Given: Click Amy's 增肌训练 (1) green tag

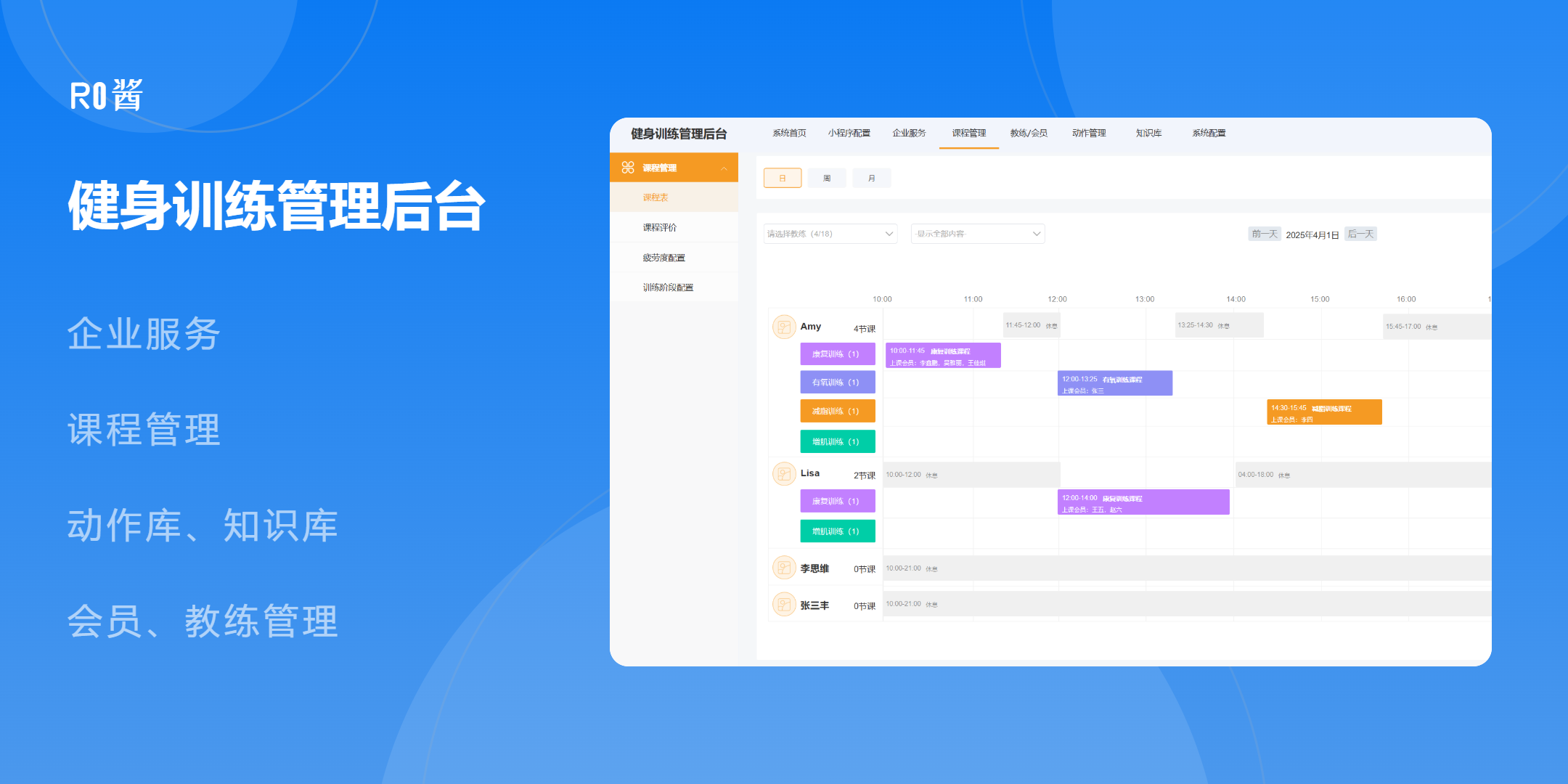Looking at the screenshot, I should 838,441.
